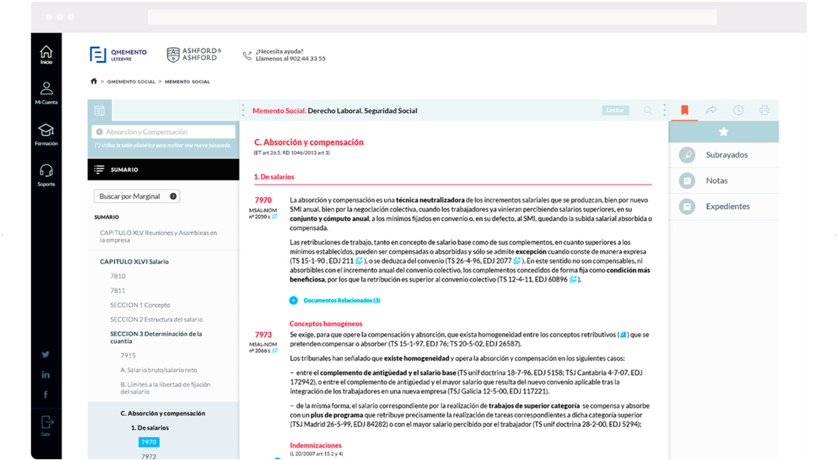This screenshot has height=460, width=837.
Task: Click the Notas note icon
Action: [x=687, y=180]
